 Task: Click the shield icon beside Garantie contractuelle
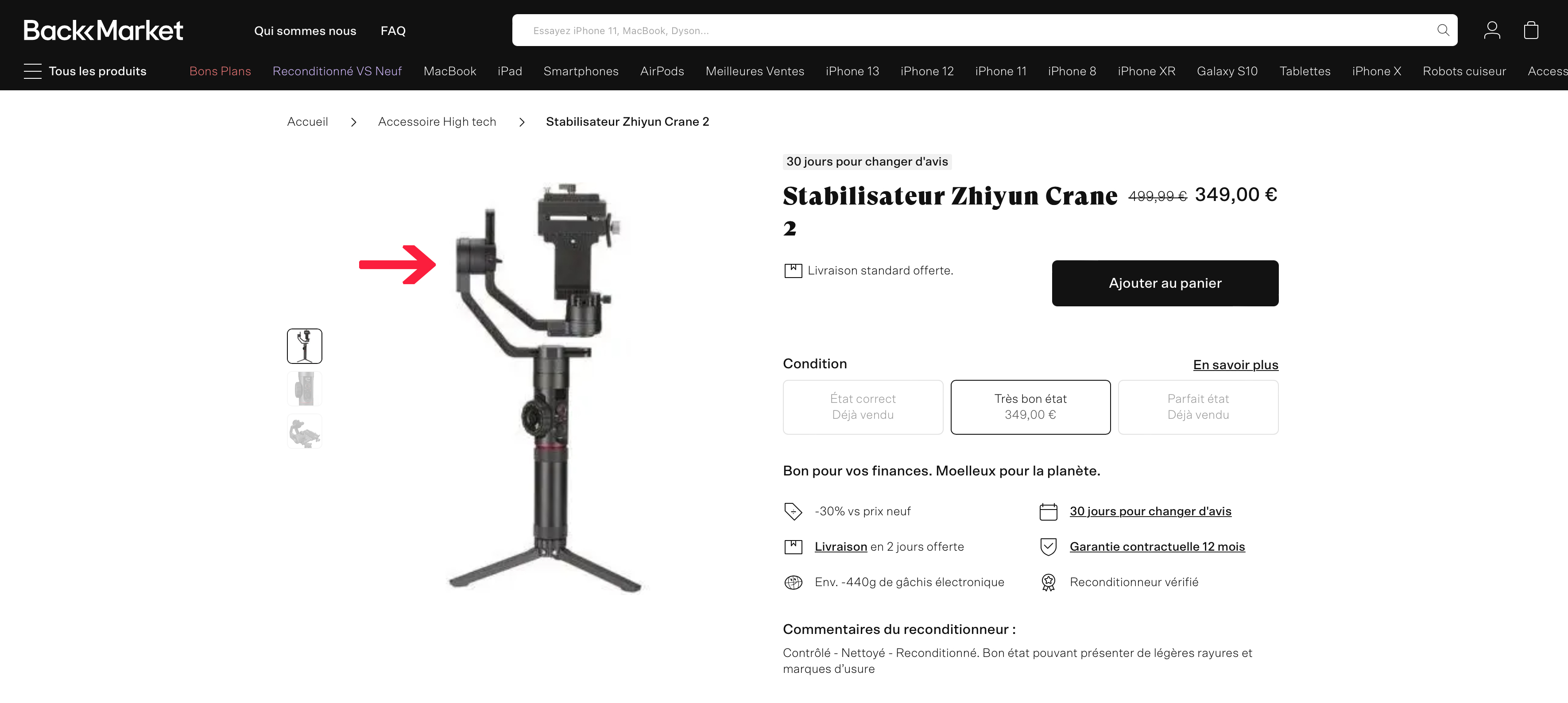pyautogui.click(x=1048, y=547)
